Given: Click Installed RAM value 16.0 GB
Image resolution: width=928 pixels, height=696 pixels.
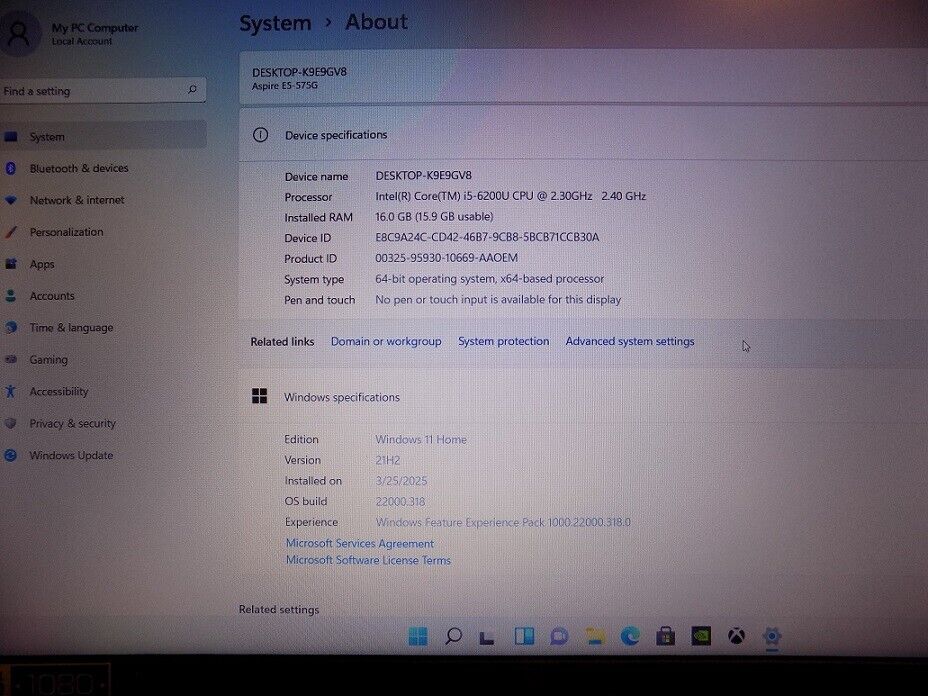Looking at the screenshot, I should (x=434, y=217).
